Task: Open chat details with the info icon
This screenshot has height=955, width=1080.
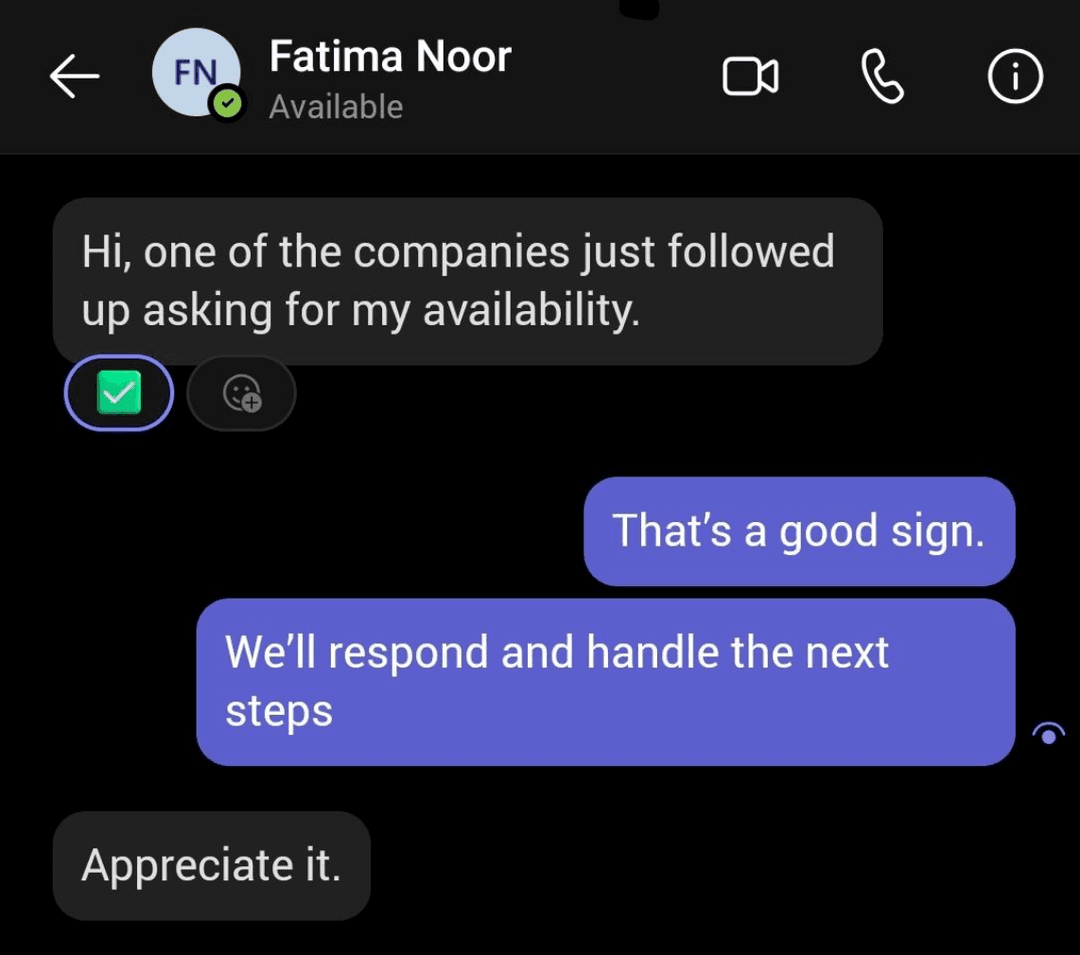Action: click(1015, 77)
